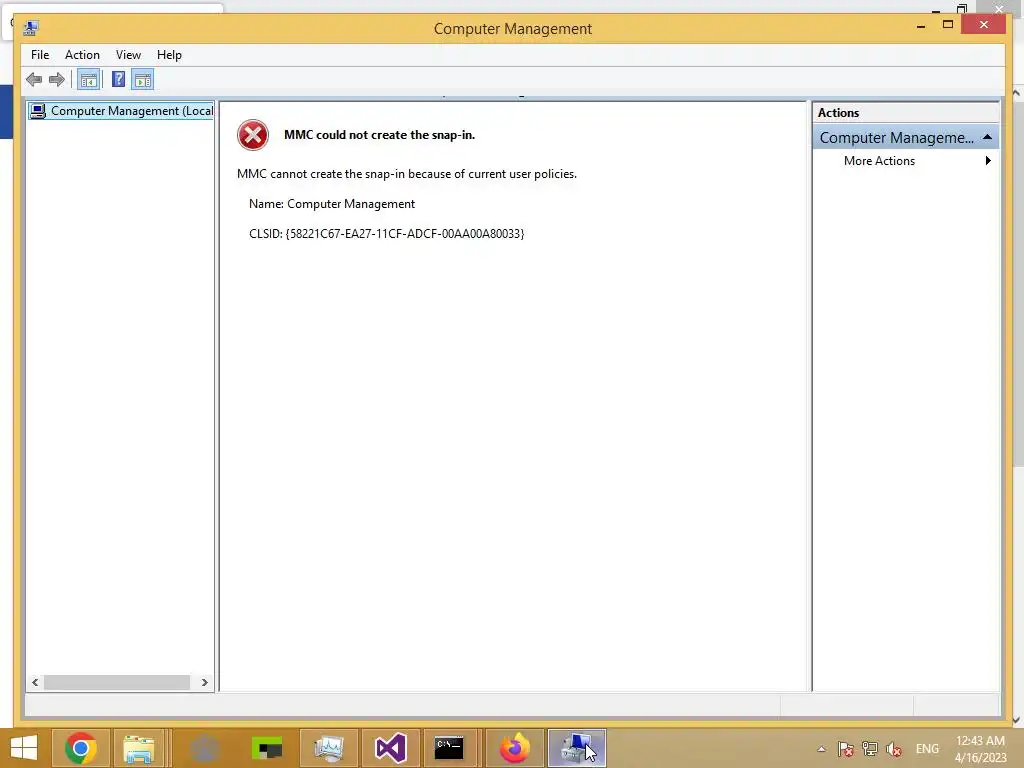Viewport: 1024px width, 768px height.
Task: Click the taskbar clock showing 12:43 AM
Action: [980, 749]
